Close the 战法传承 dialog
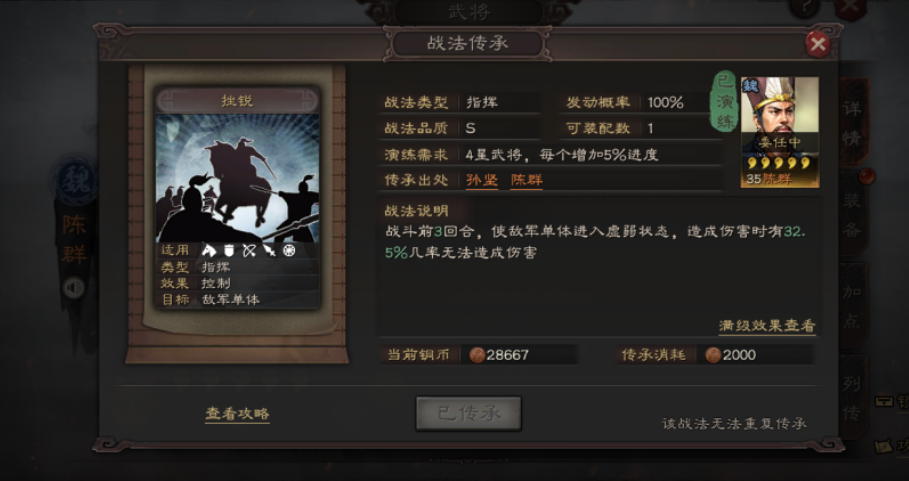 [818, 44]
